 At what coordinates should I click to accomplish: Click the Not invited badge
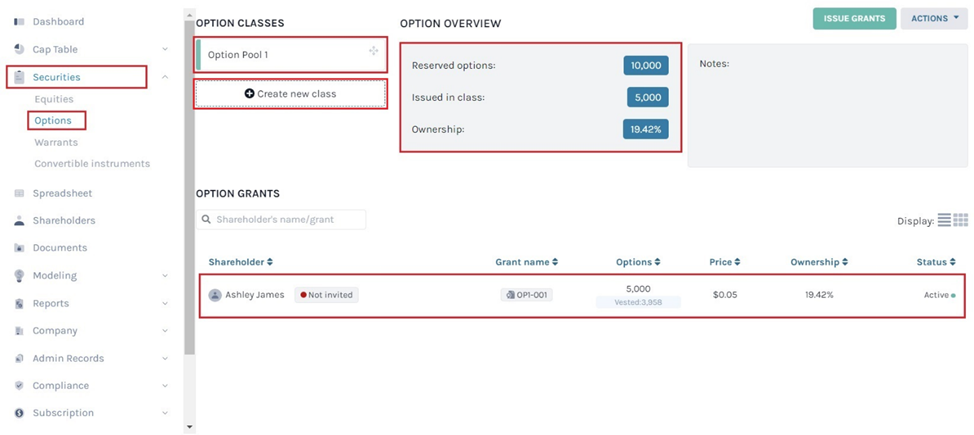[x=327, y=295]
